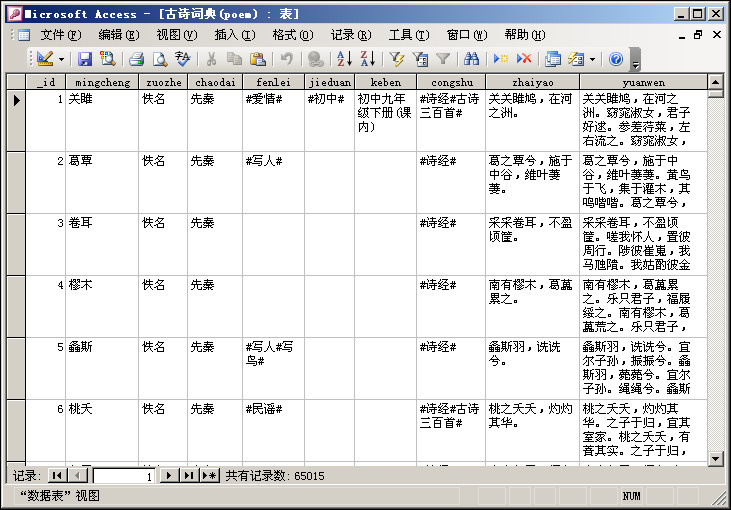Click the mingcheng cell 卷耳
Image resolution: width=731 pixels, height=510 pixels.
click(102, 244)
